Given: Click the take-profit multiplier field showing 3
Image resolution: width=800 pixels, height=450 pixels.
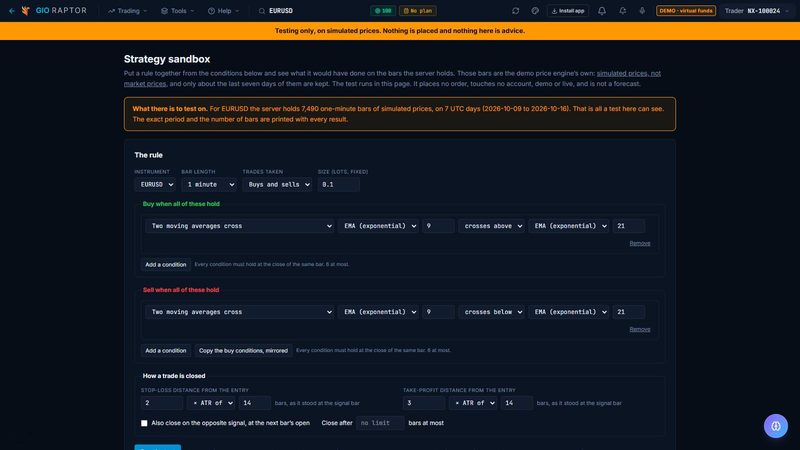Looking at the screenshot, I should tap(424, 403).
